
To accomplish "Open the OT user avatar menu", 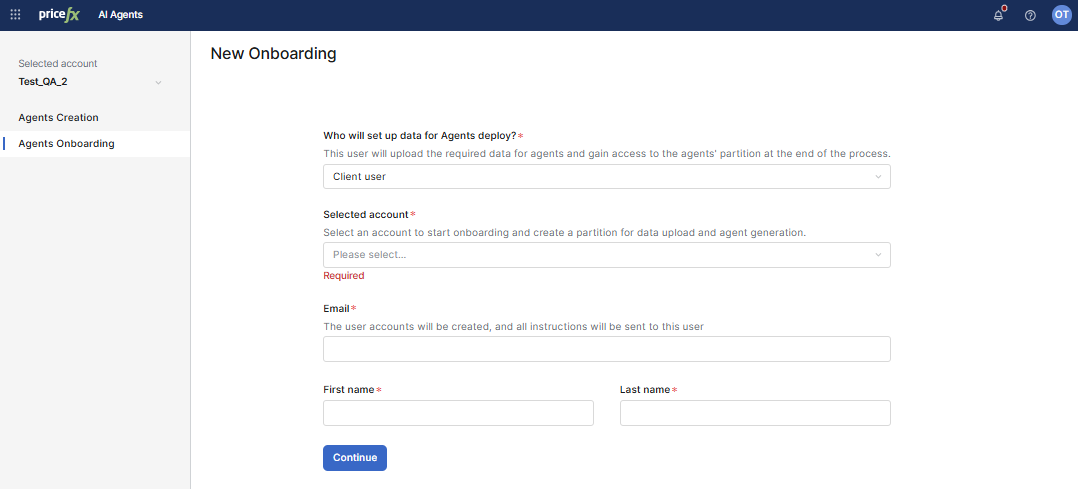I will pos(1061,15).
